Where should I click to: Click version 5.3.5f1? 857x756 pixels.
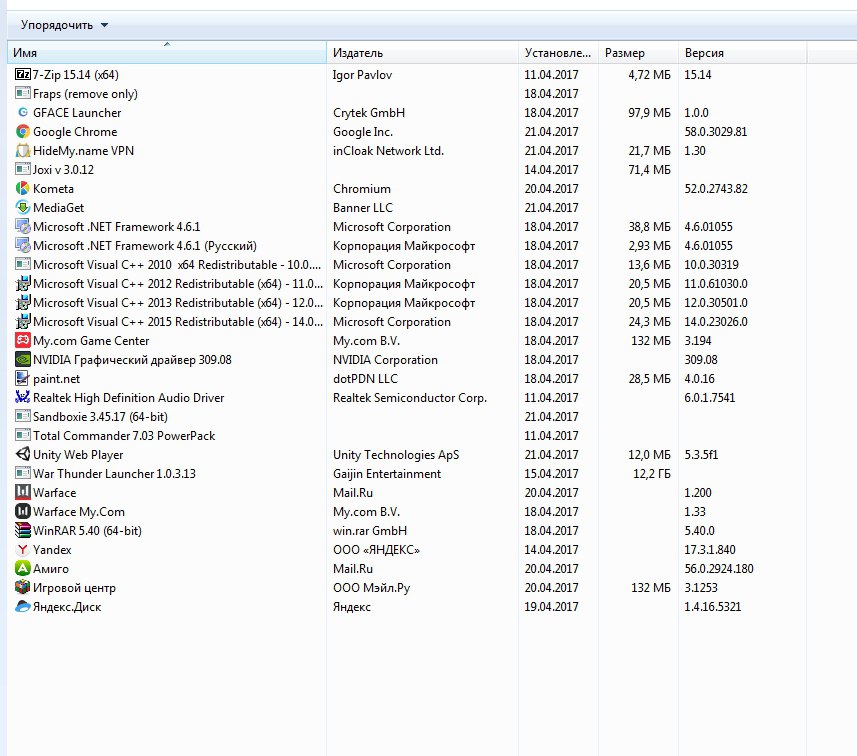click(x=701, y=455)
